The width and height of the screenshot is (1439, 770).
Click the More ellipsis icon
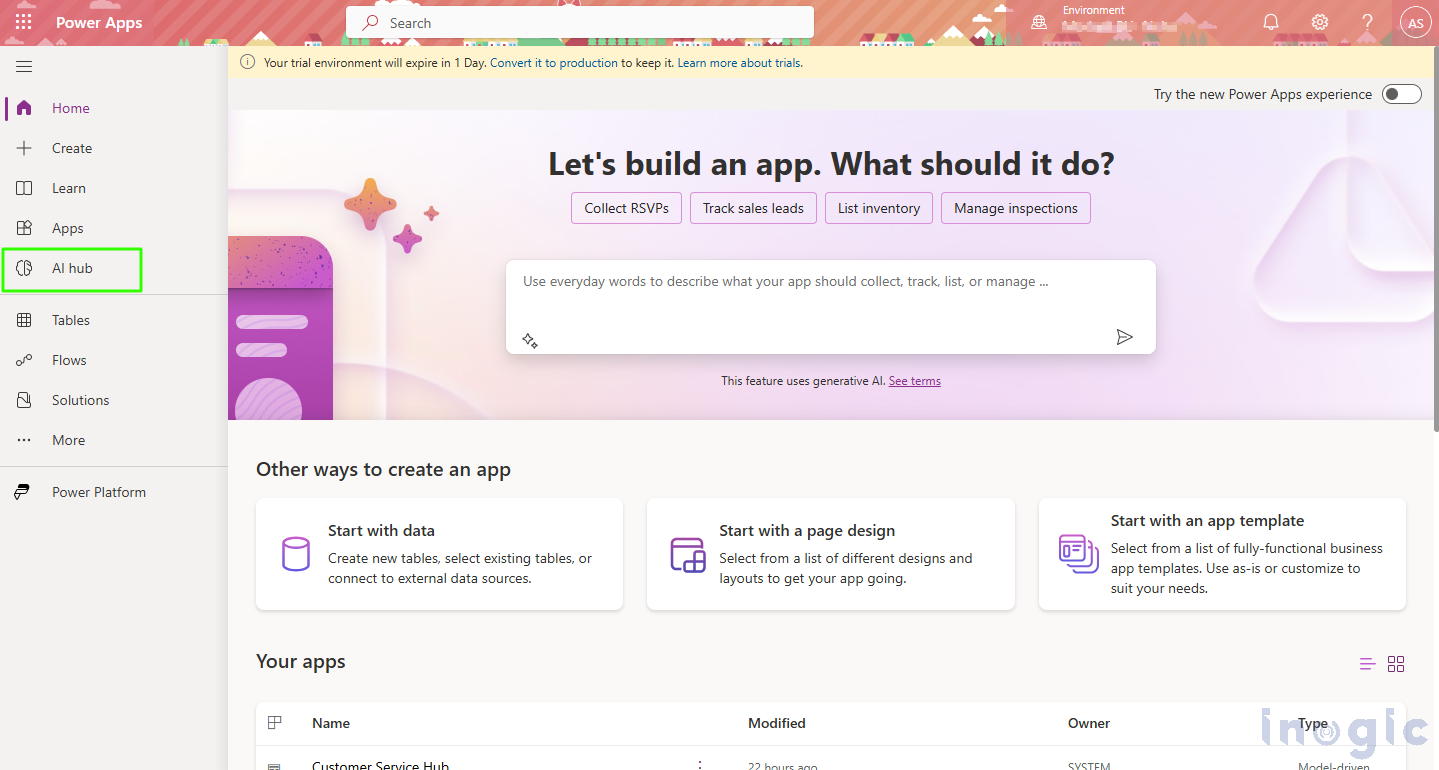point(24,440)
